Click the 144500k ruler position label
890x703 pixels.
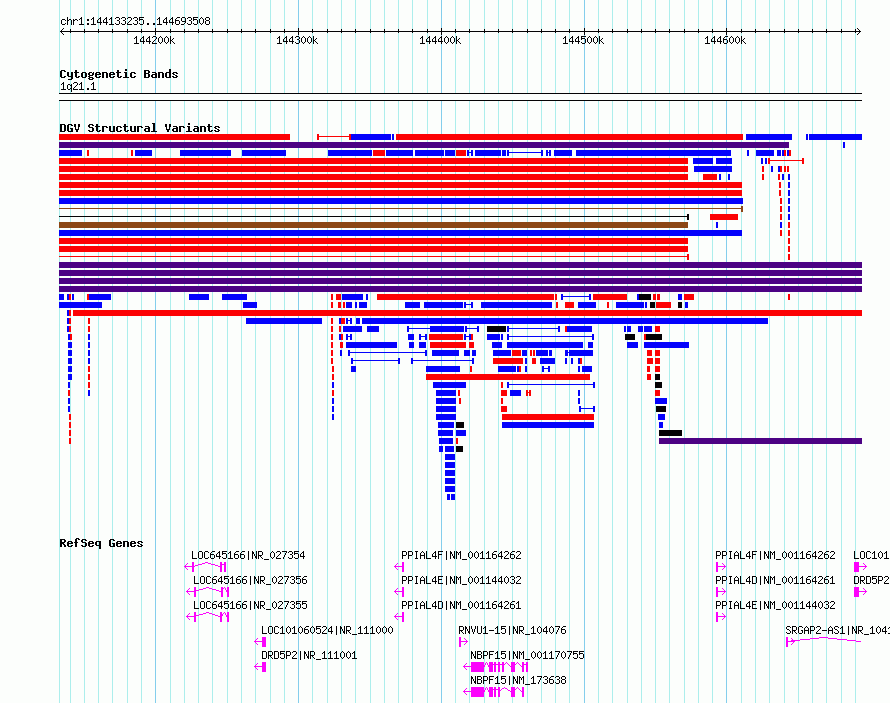click(x=583, y=40)
